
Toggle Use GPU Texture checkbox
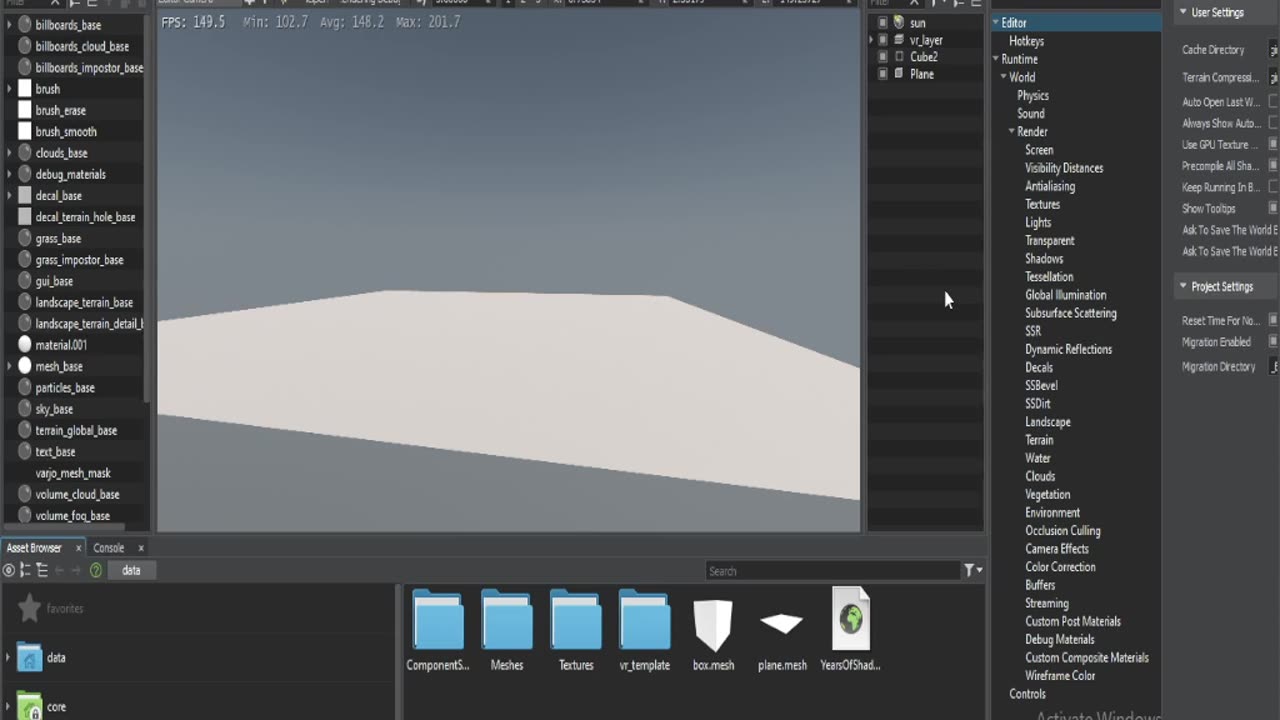click(1273, 144)
